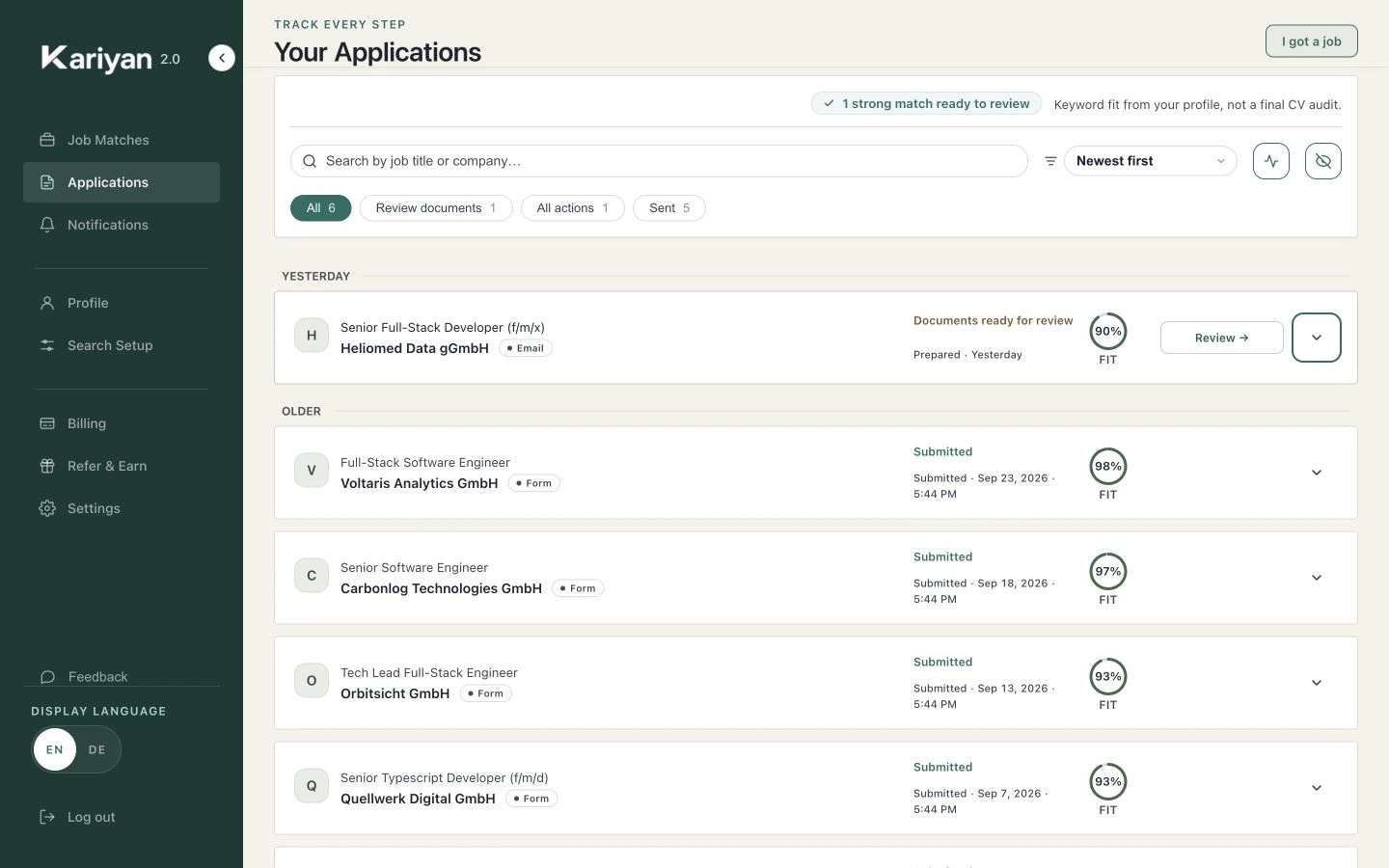Viewport: 1389px width, 868px height.
Task: Click the Email tag on Heliomed Data
Action: pyautogui.click(x=526, y=348)
